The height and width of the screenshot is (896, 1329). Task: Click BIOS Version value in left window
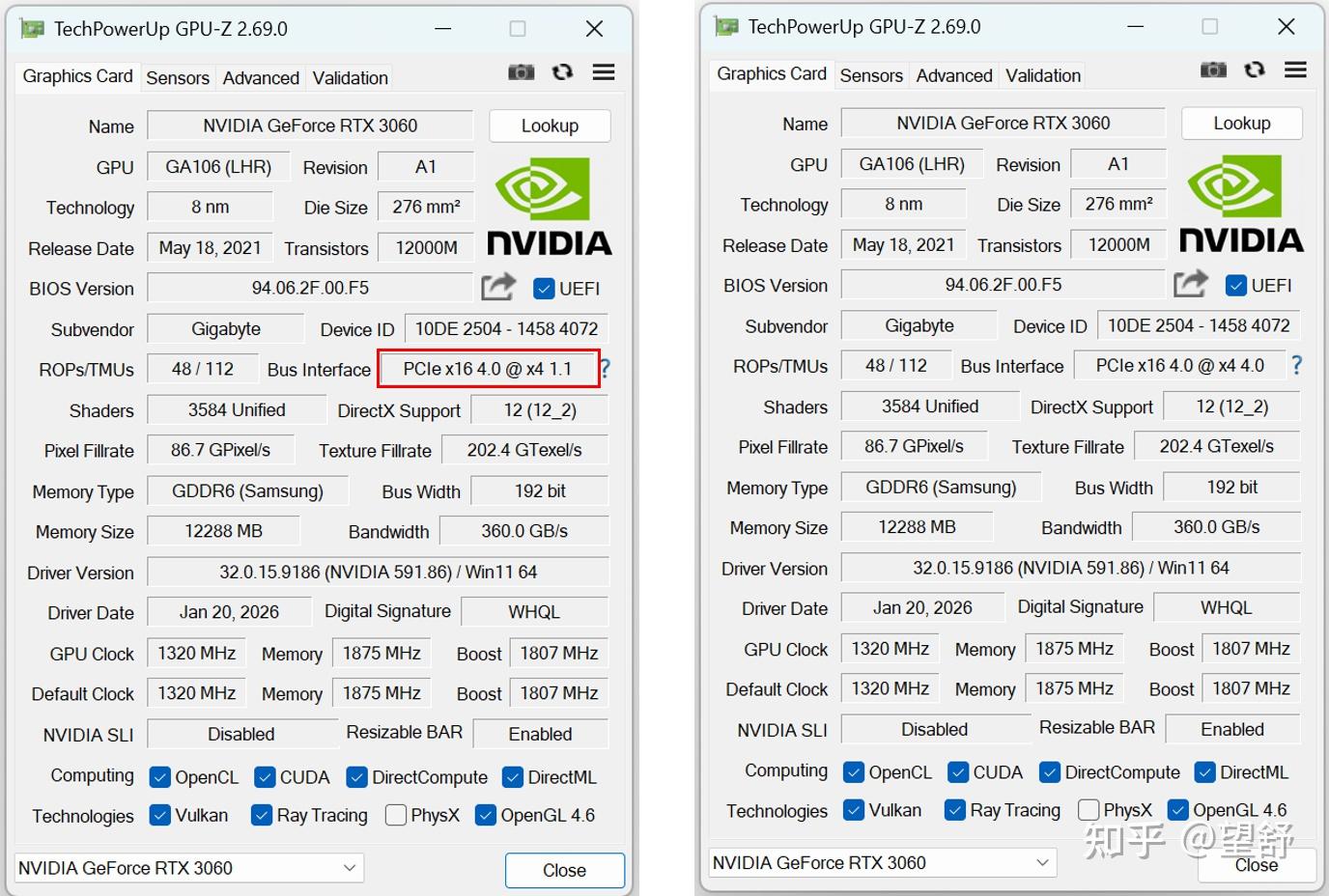click(310, 288)
